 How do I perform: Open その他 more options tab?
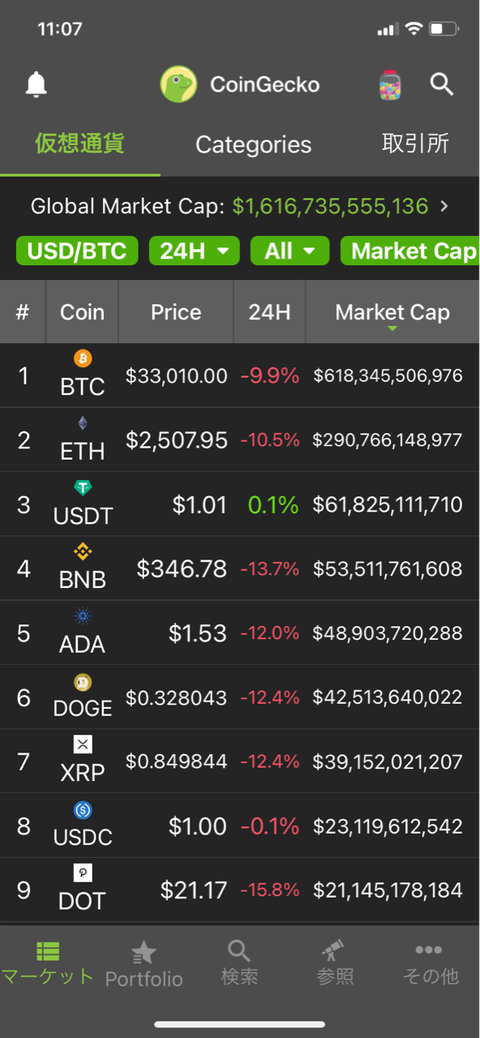430,963
